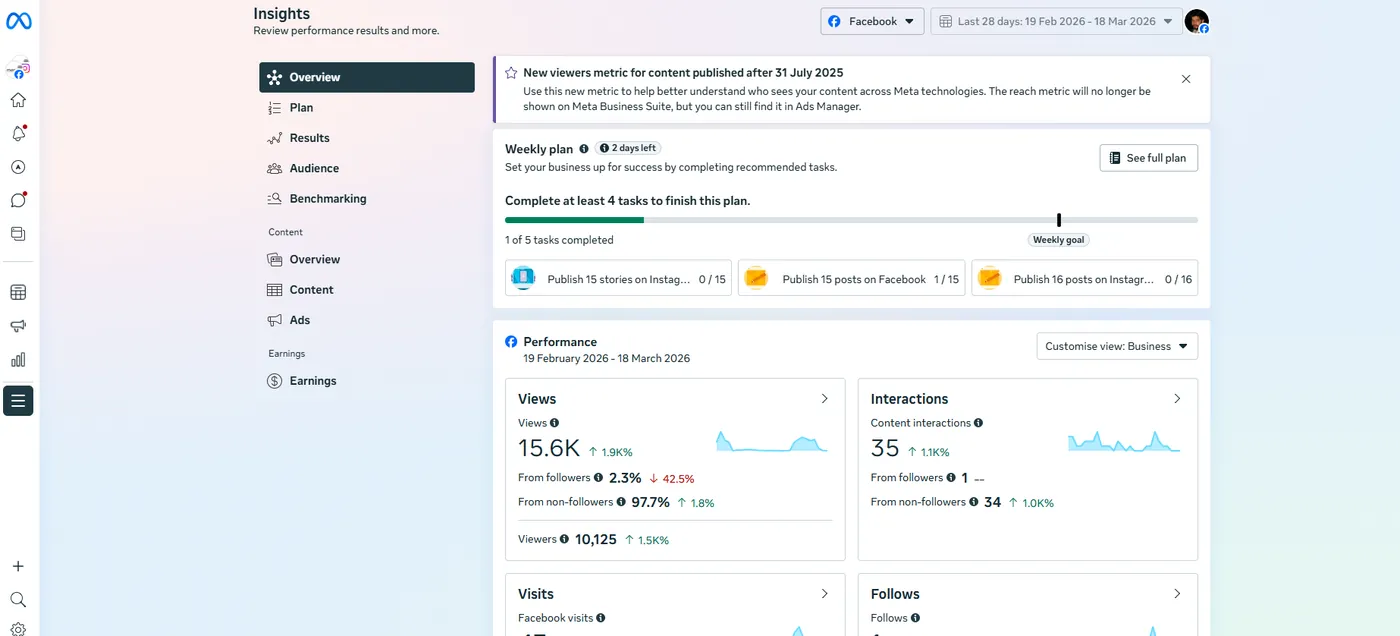Click the Content interactions value 35
This screenshot has height=636, width=1400.
tap(885, 449)
